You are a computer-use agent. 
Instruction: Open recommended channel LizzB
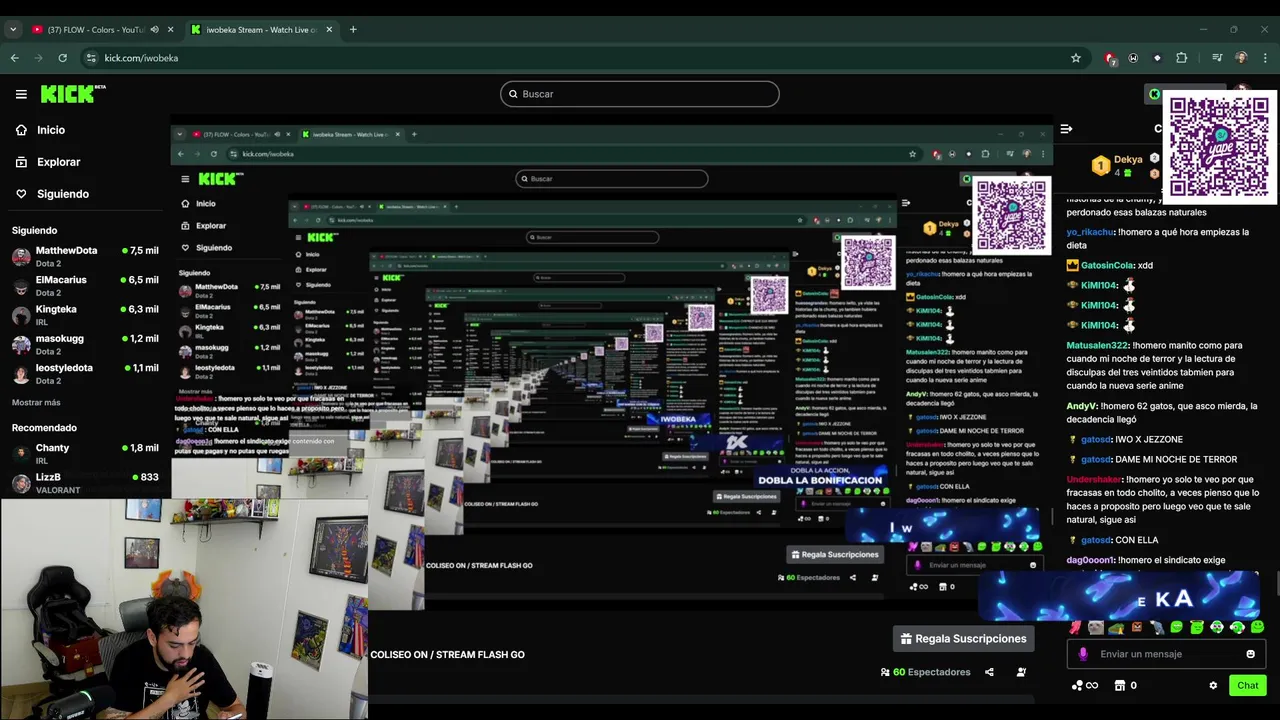(85, 482)
